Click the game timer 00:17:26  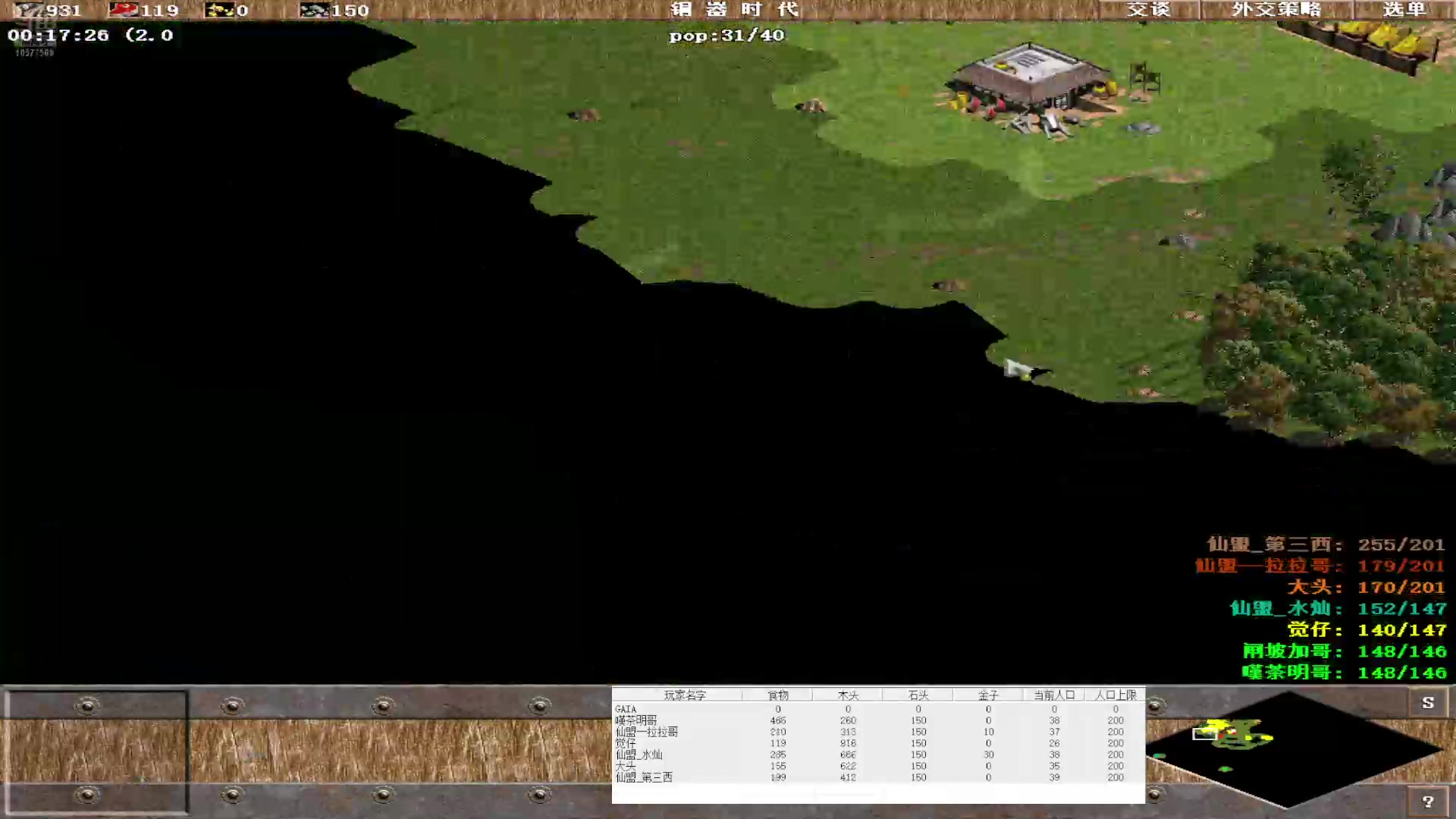[58, 35]
